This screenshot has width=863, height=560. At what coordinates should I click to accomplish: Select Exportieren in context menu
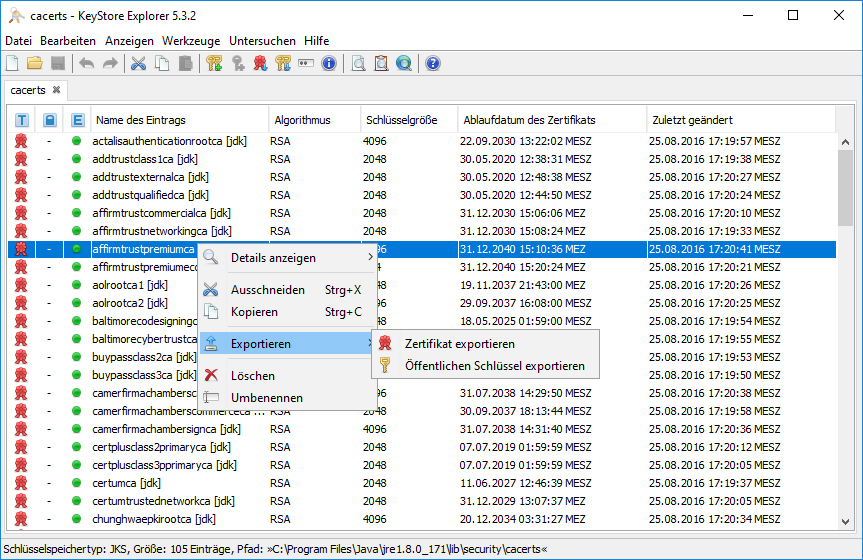pyautogui.click(x=287, y=344)
